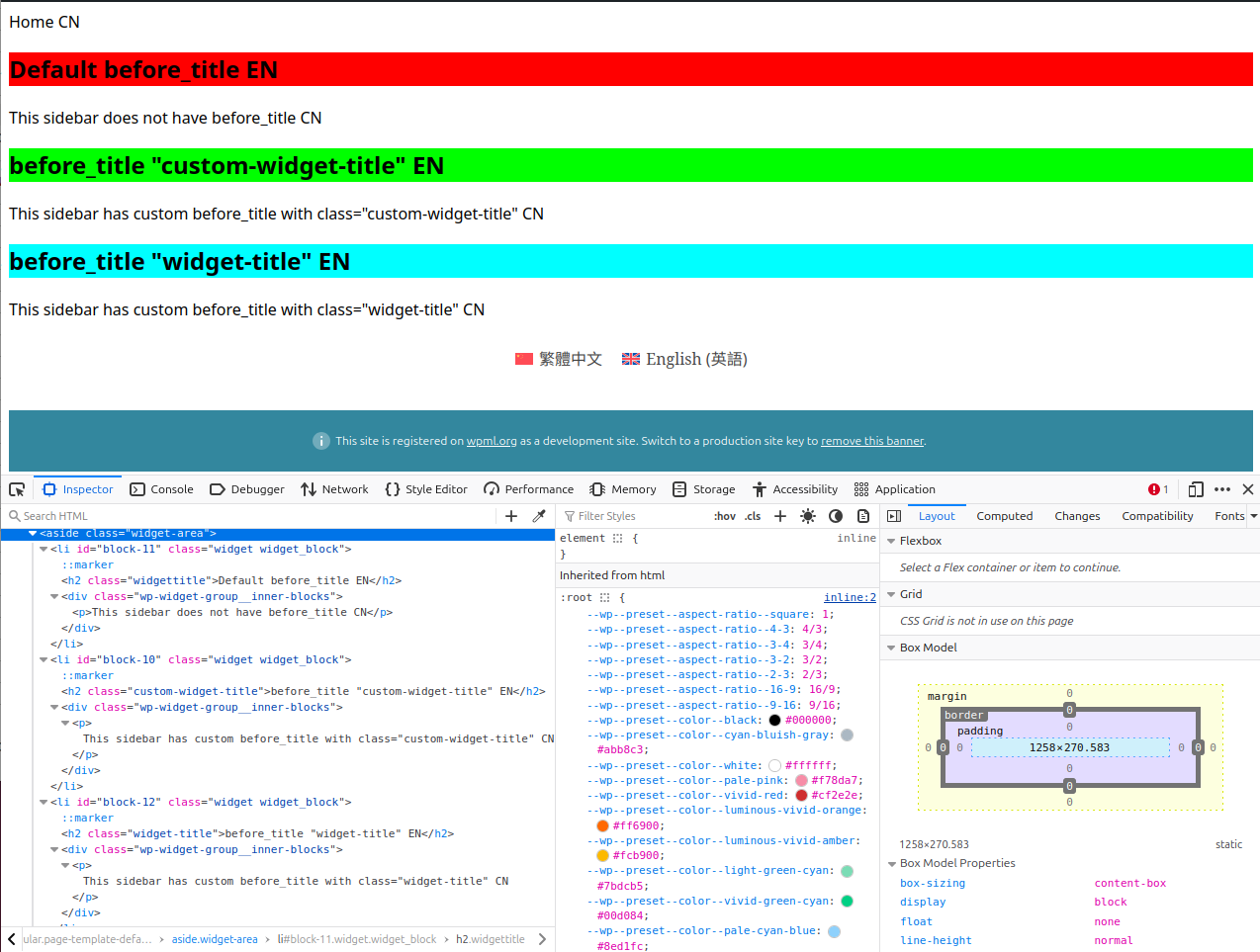
Task: Toggle the sidebar pane collapse icon
Action: [894, 516]
